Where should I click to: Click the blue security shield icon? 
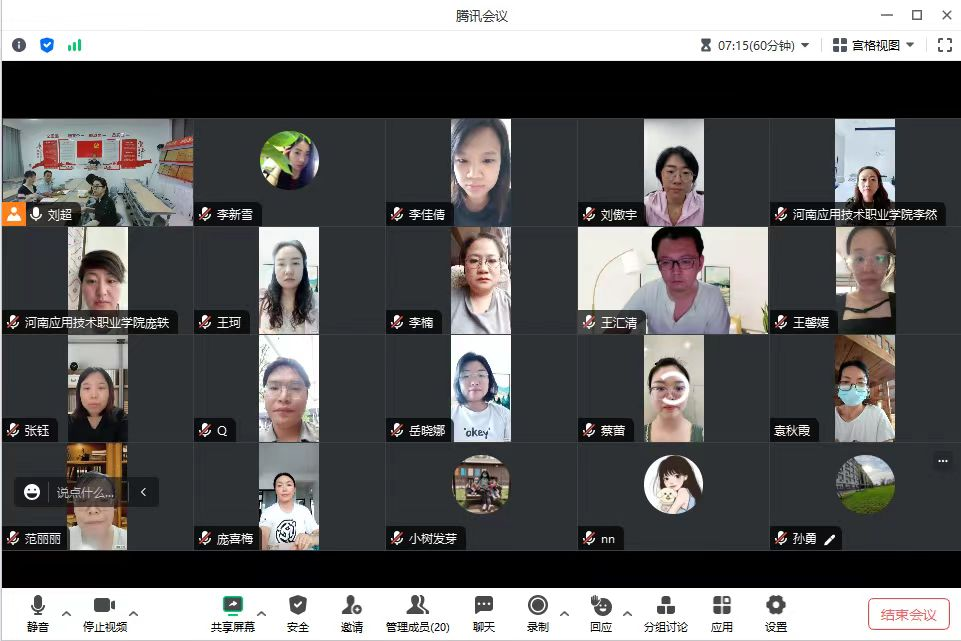pyautogui.click(x=47, y=45)
